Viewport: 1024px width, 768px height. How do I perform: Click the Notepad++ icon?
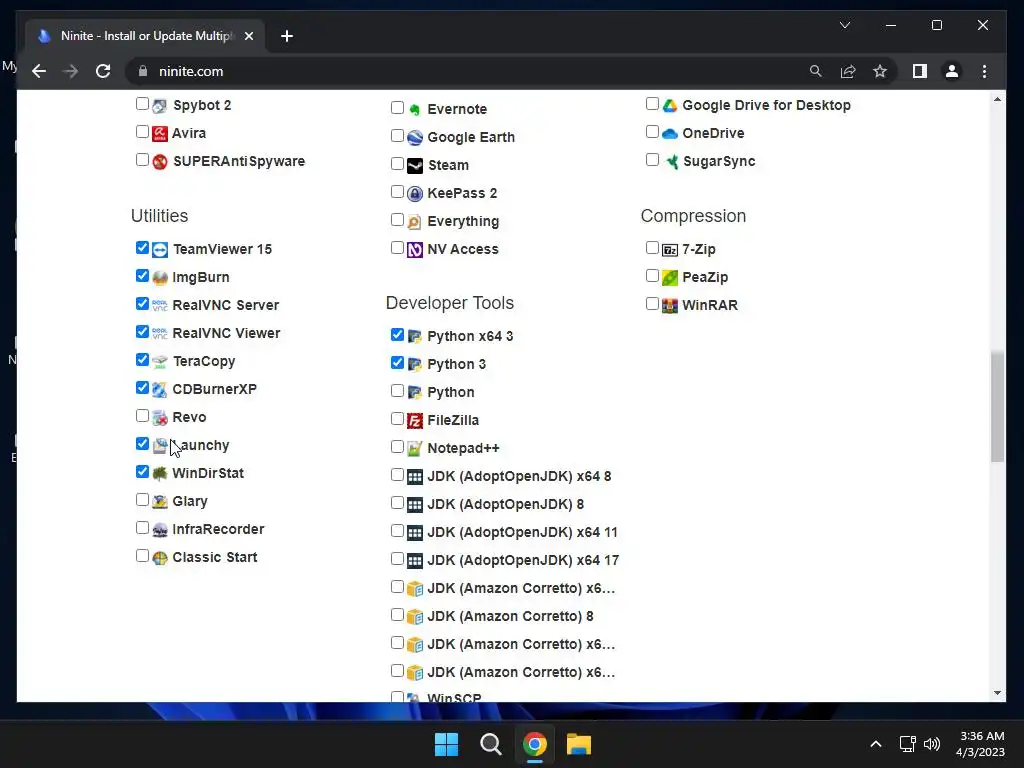(x=415, y=449)
